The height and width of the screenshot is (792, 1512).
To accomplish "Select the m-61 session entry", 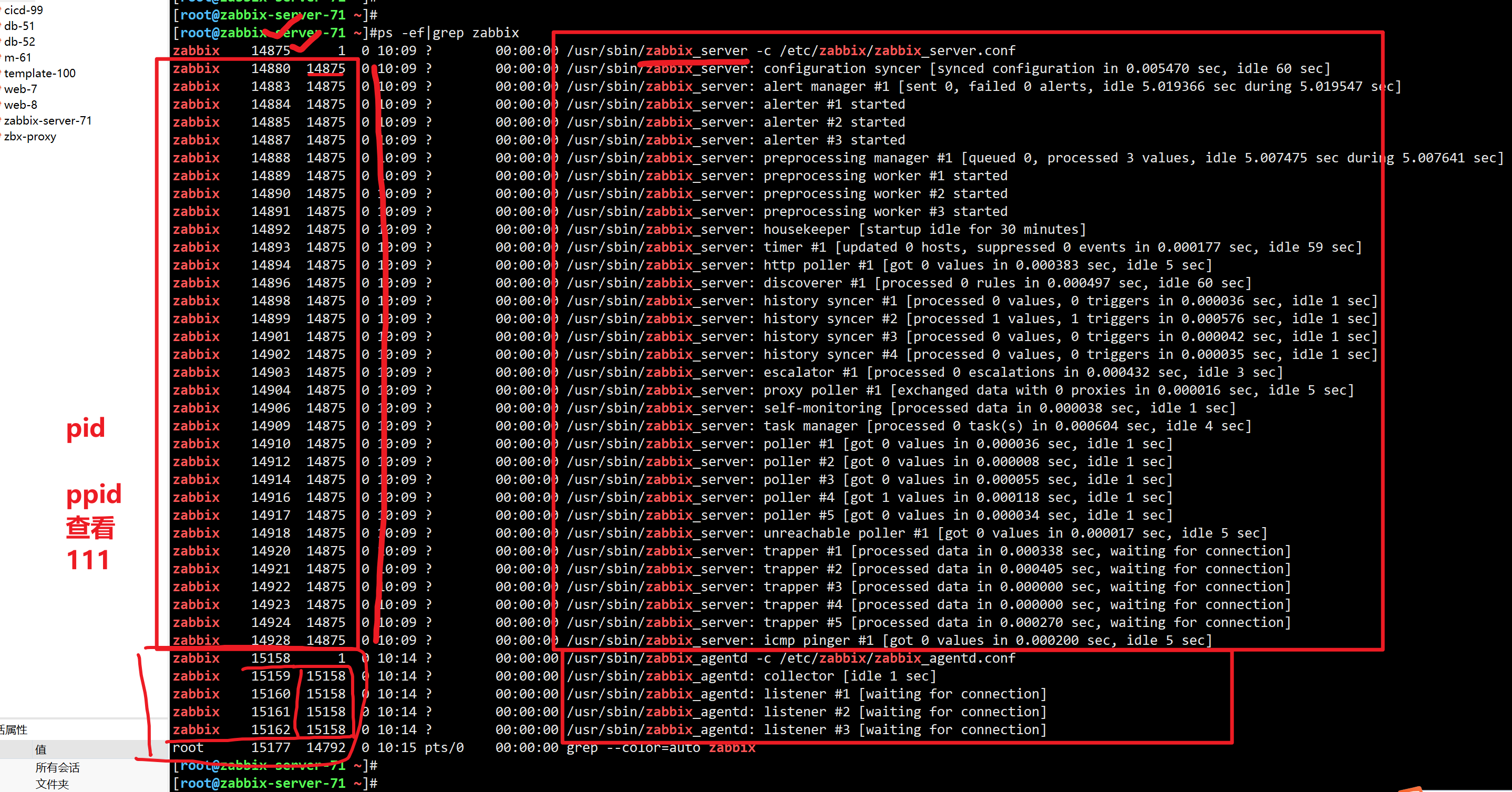I will (18, 57).
